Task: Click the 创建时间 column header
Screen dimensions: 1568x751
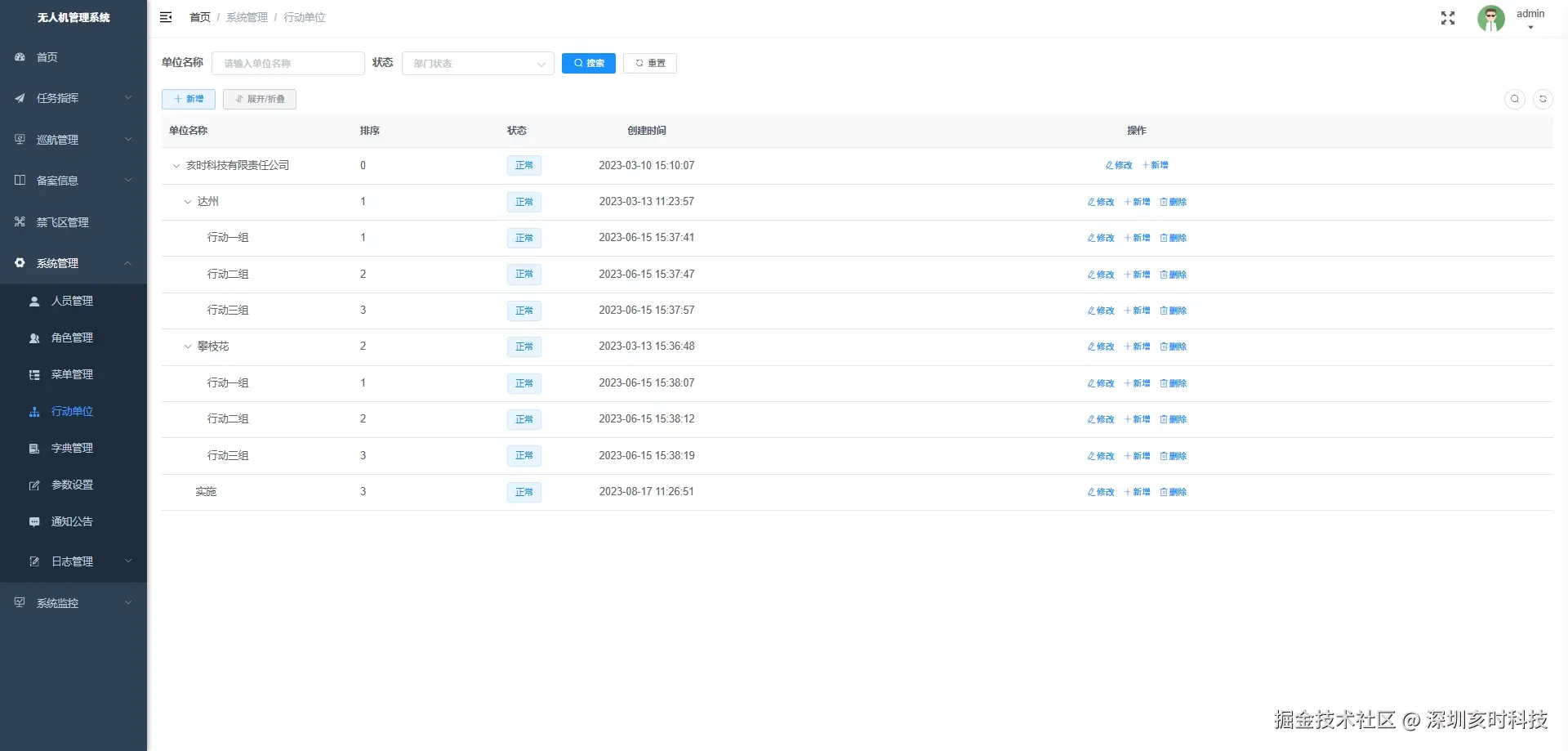Action: click(647, 131)
